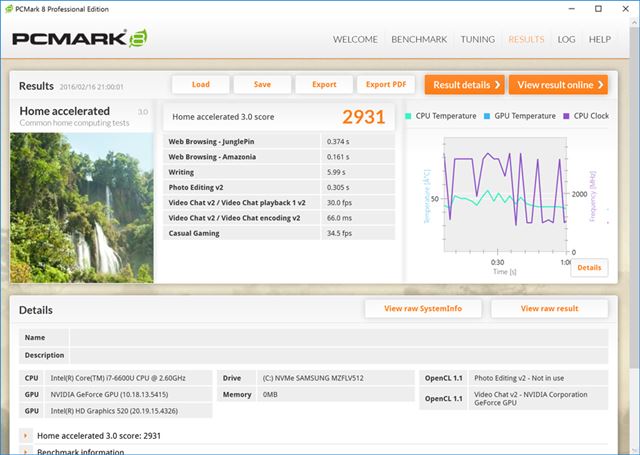This screenshot has width=640, height=455.
Task: Click the Save results button
Action: click(x=262, y=84)
